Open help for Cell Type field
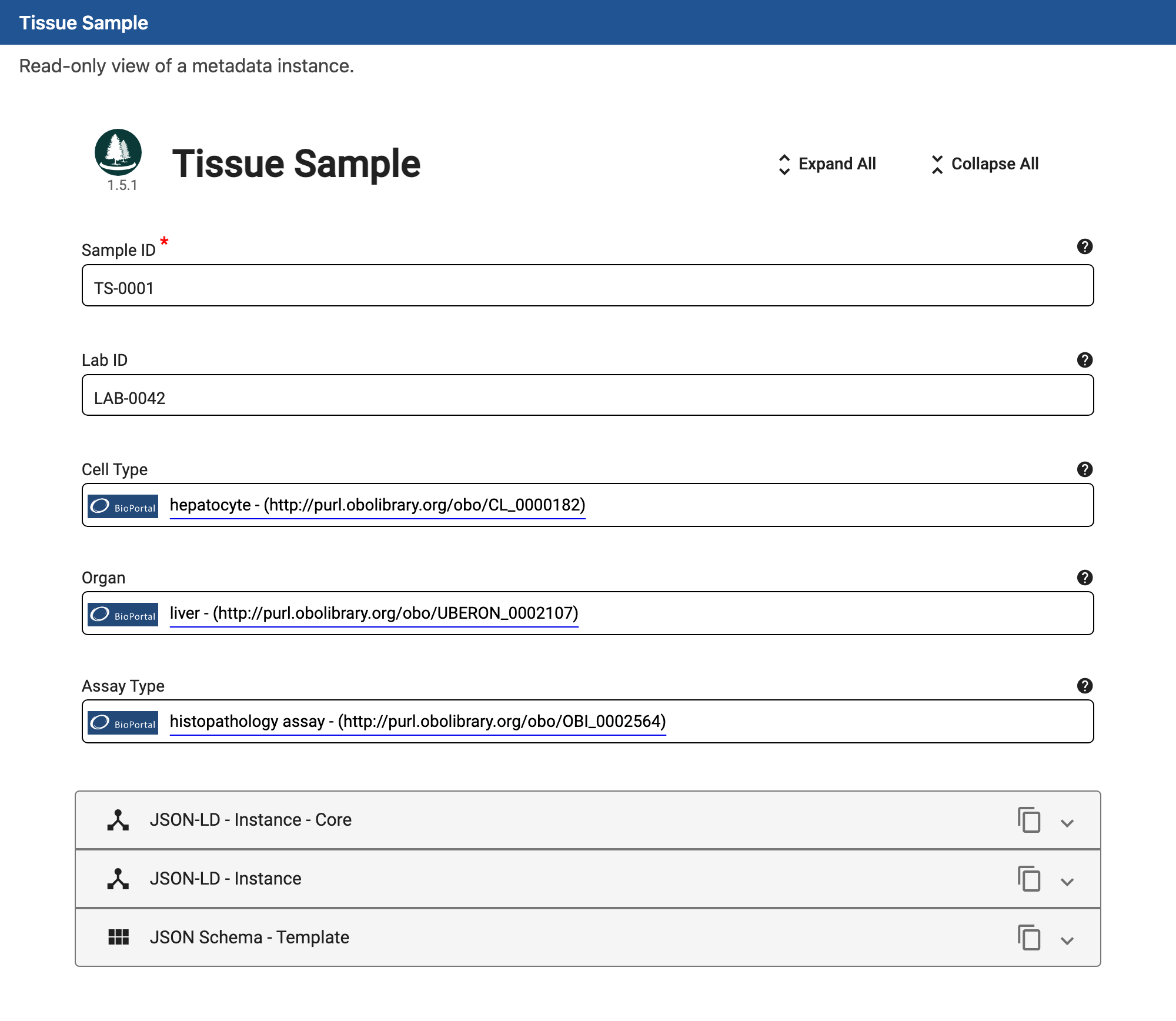This screenshot has height=1021, width=1176. tap(1085, 469)
